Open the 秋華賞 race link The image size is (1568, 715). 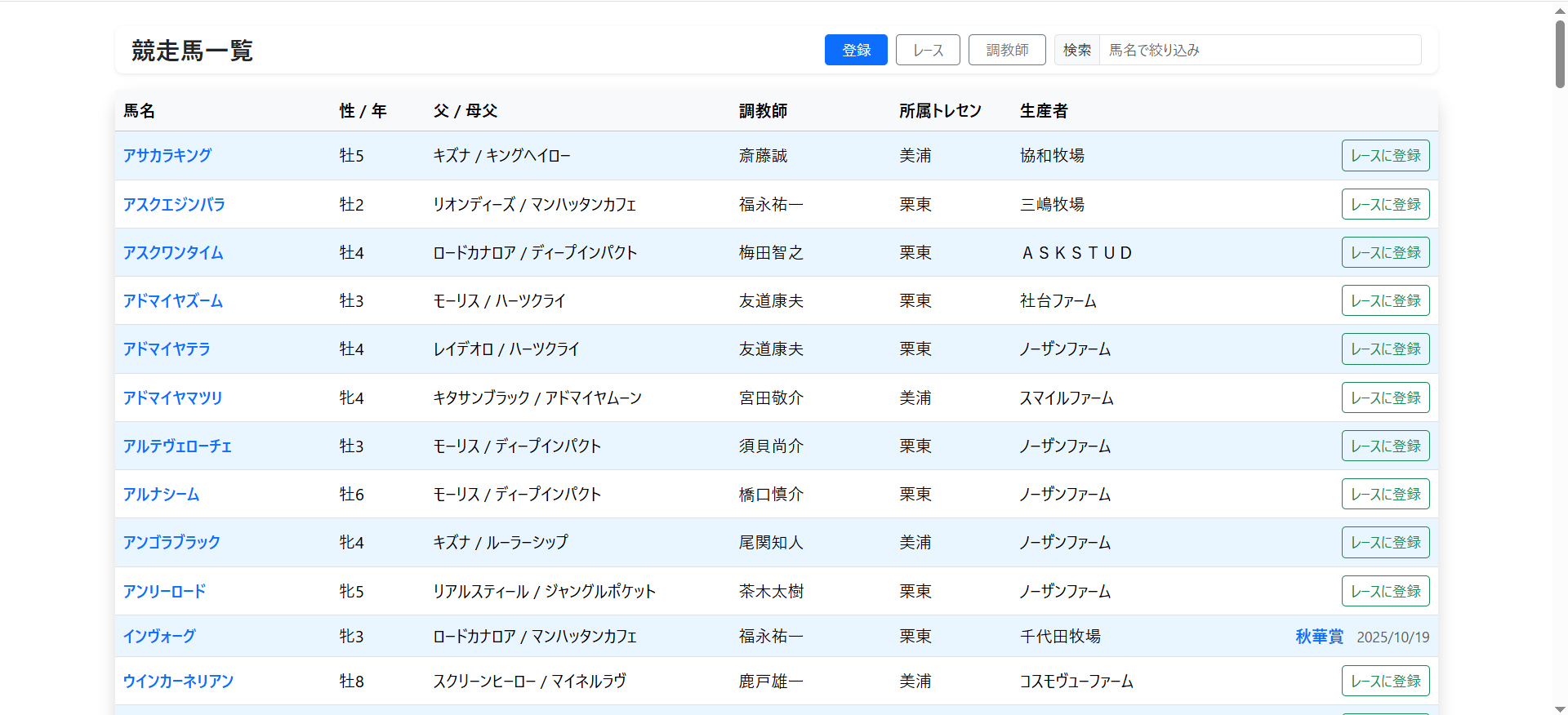(x=1319, y=637)
